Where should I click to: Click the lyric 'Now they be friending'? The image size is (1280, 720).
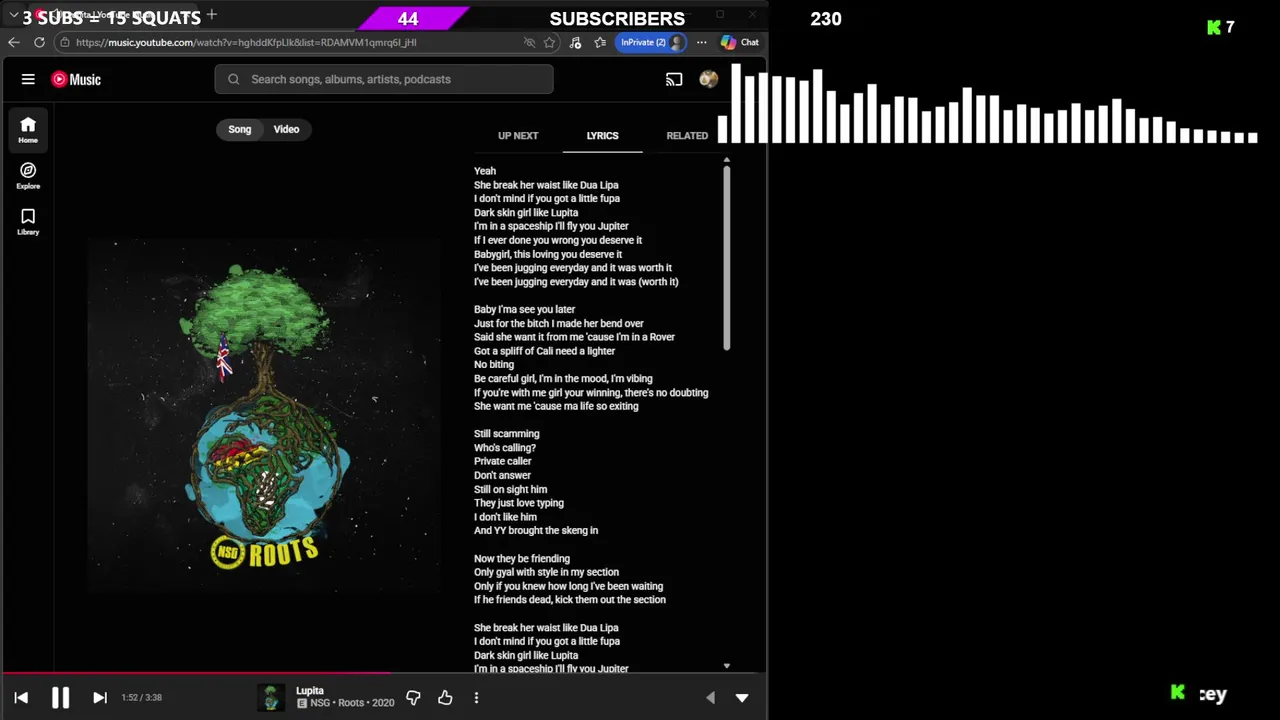[x=522, y=559]
